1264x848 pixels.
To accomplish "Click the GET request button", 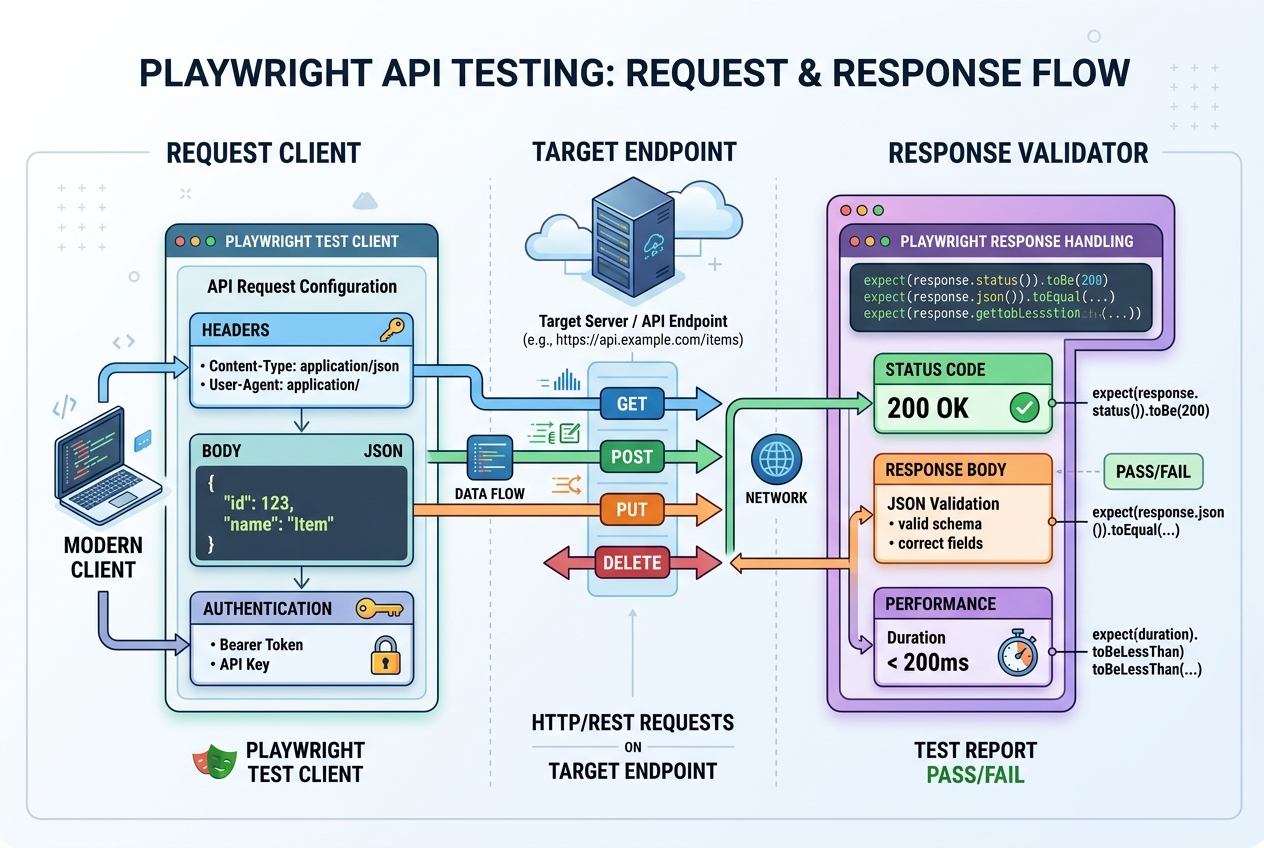I will pos(632,404).
